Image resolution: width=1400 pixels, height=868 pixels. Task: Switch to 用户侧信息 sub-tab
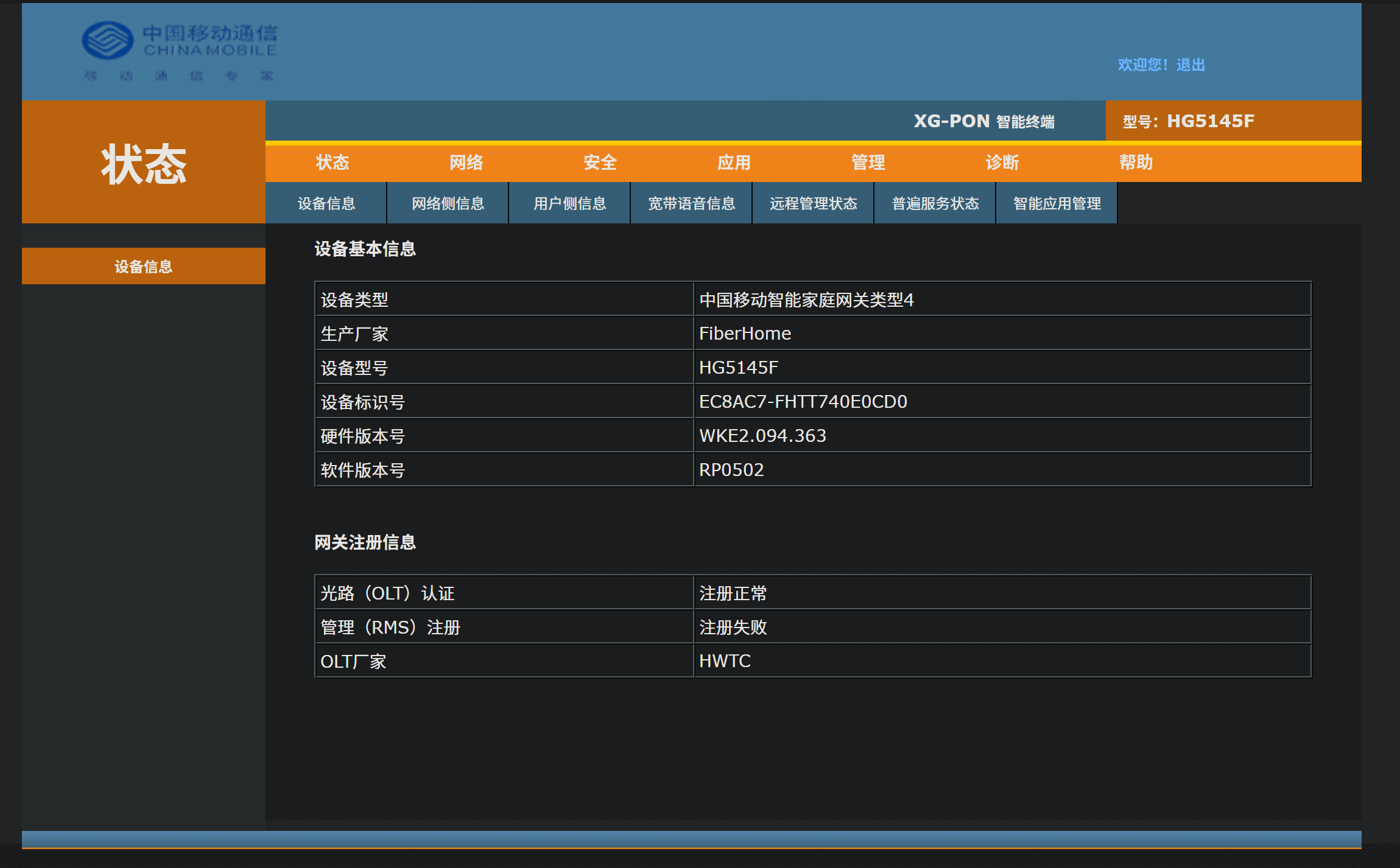coord(569,203)
